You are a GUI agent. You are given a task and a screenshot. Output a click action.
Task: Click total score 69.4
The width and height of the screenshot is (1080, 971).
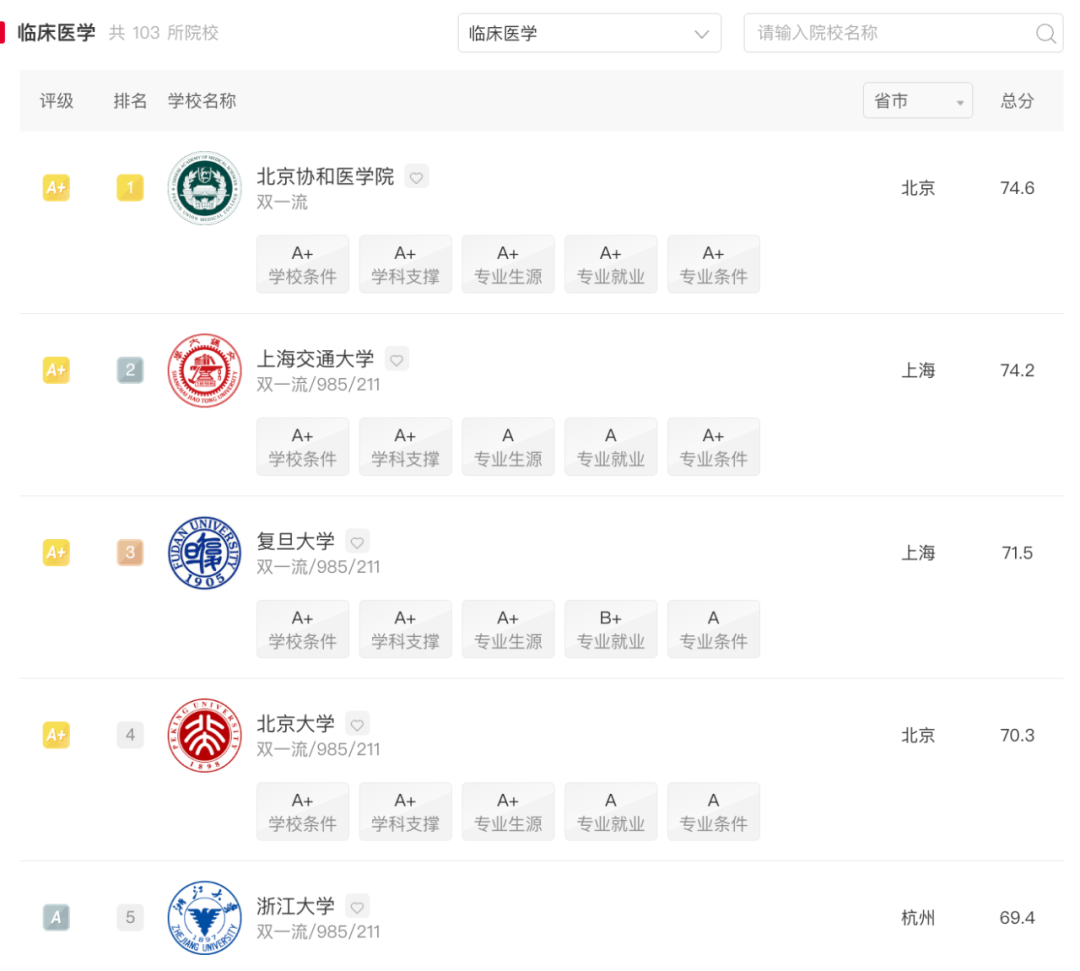(x=1017, y=918)
